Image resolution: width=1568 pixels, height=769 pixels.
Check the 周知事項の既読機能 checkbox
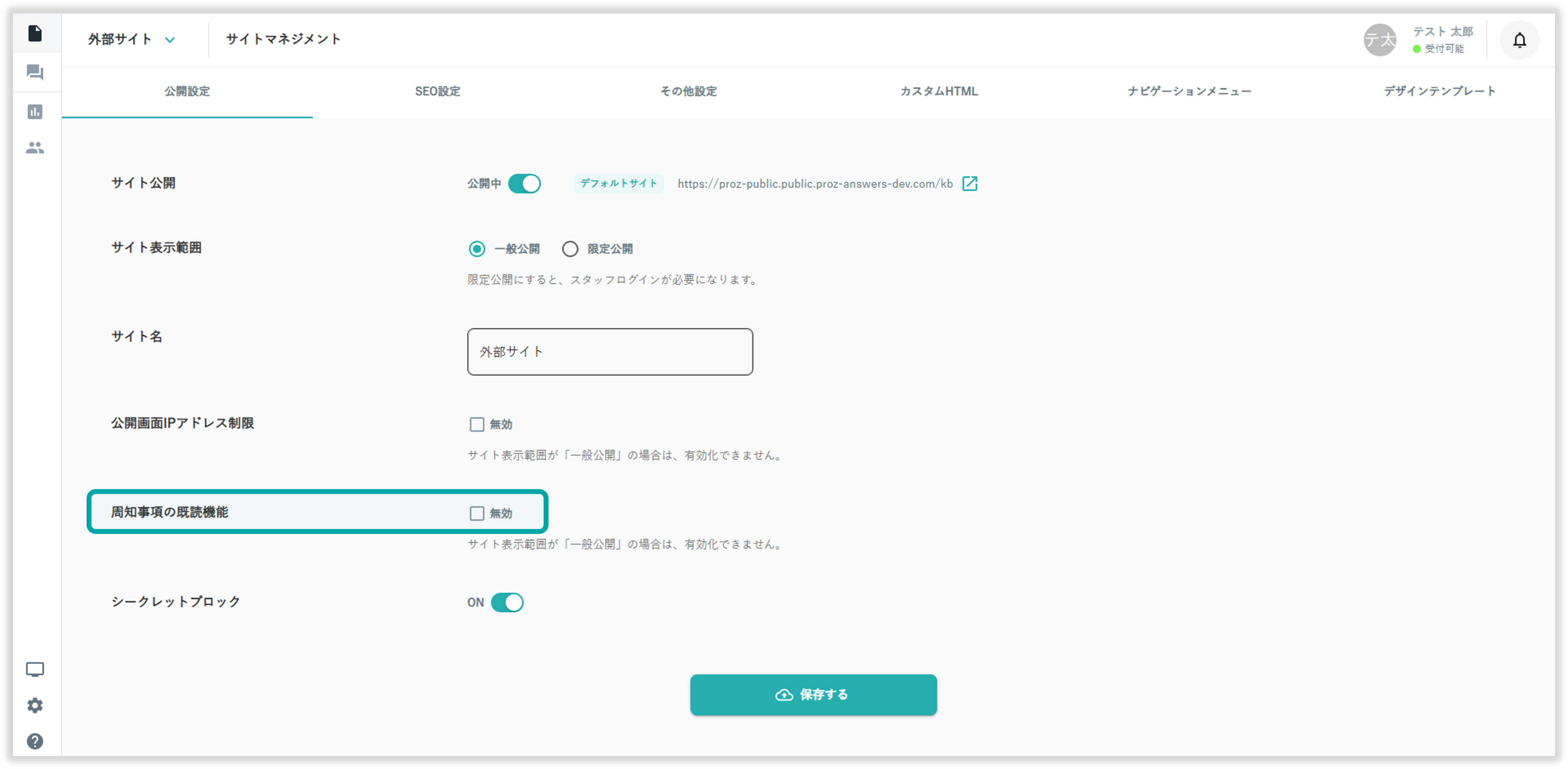[477, 514]
